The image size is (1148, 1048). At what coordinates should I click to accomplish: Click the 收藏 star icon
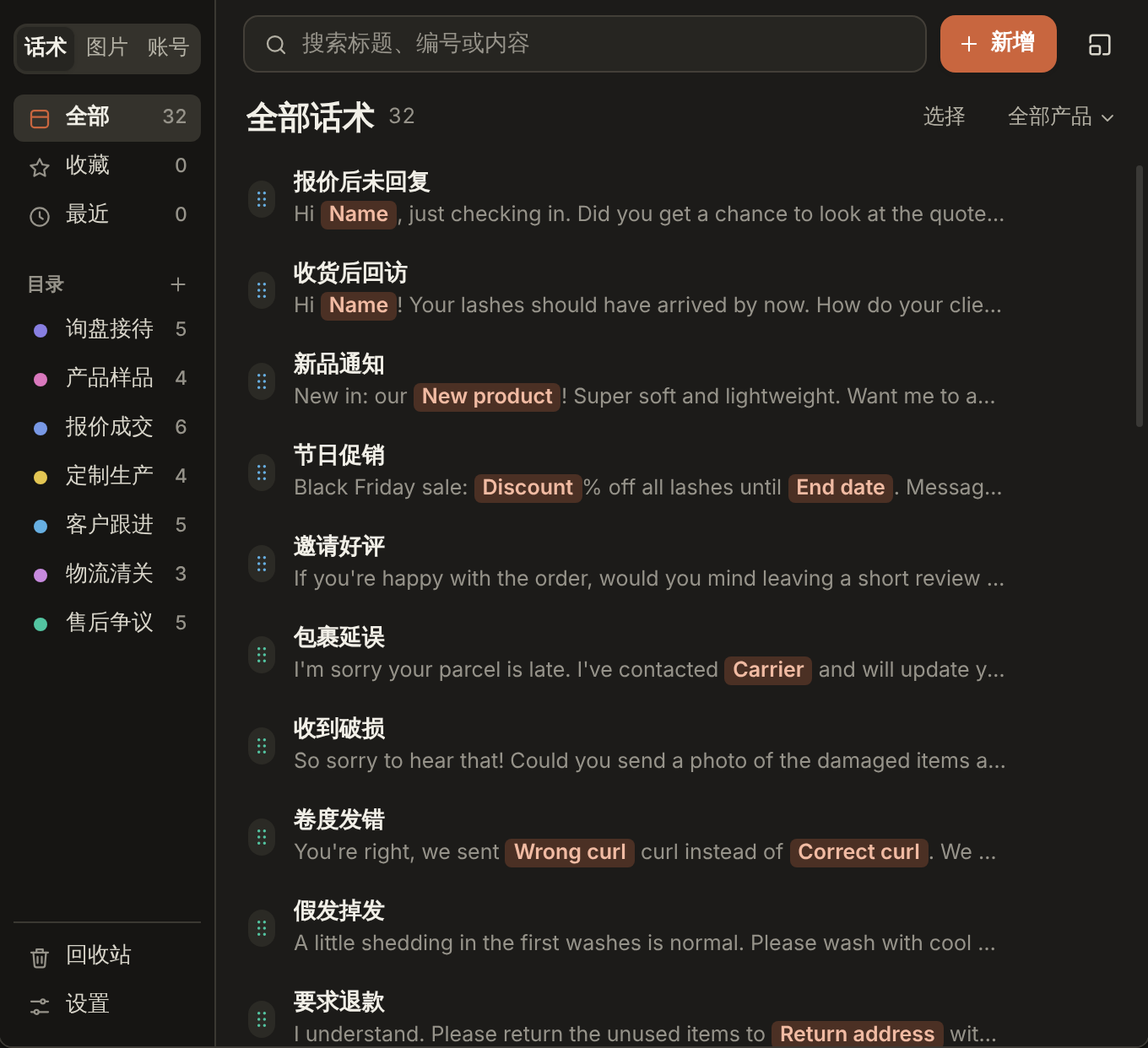(x=40, y=167)
